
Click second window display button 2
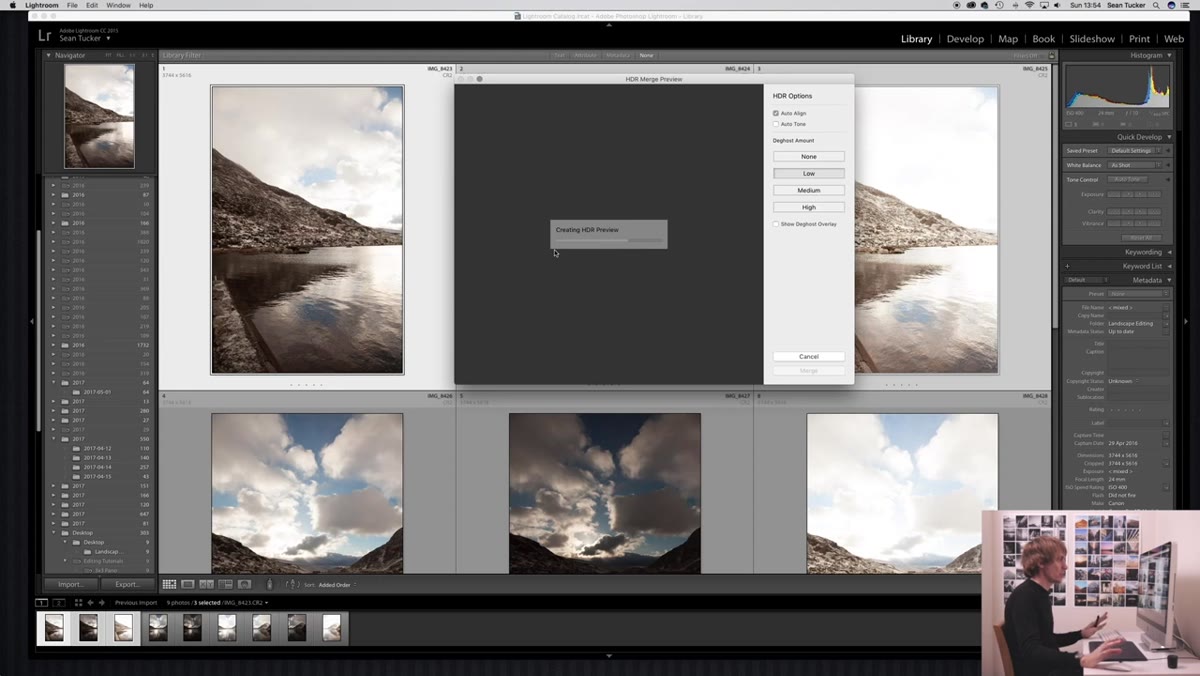click(58, 603)
